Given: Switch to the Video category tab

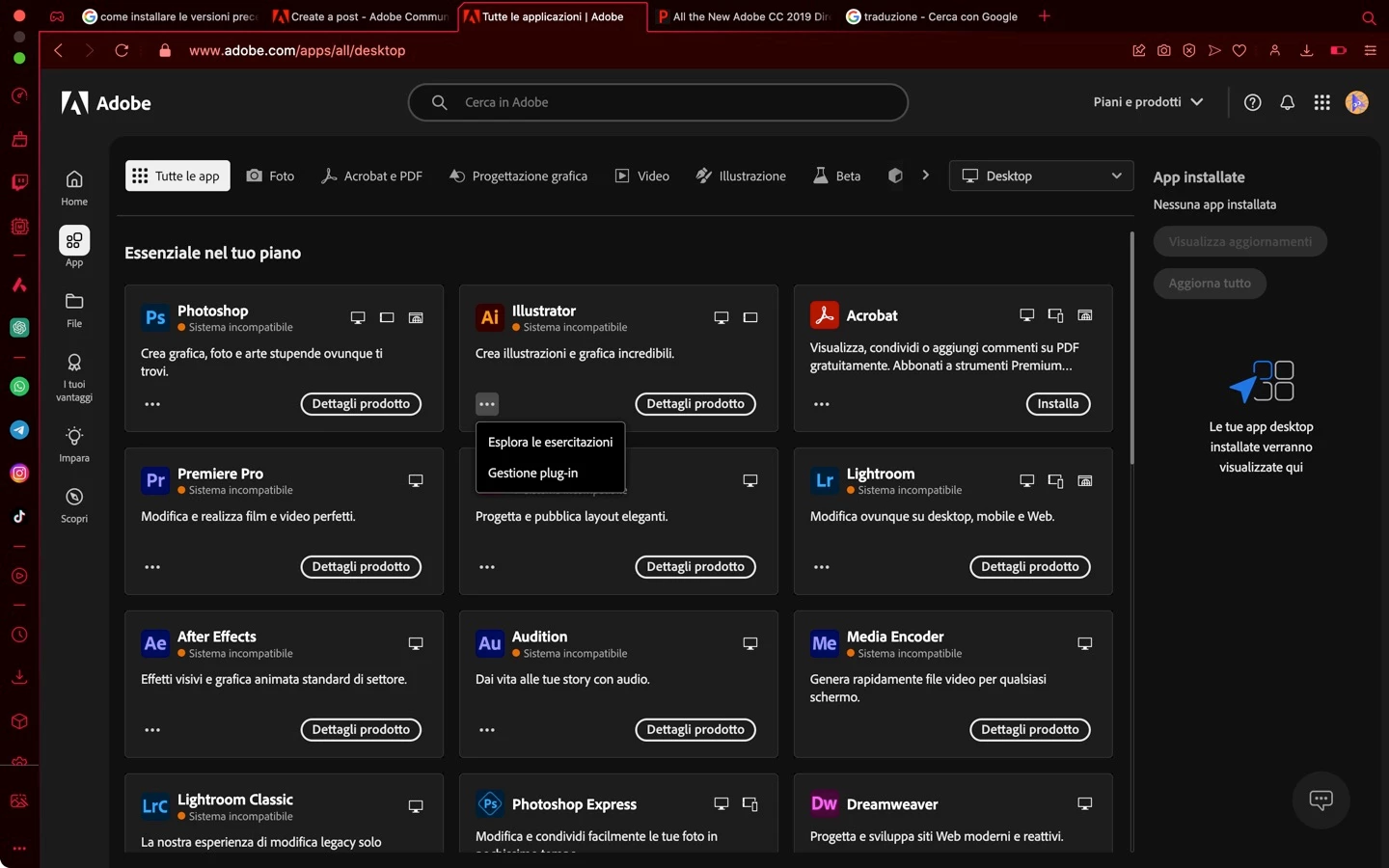Looking at the screenshot, I should 642,176.
